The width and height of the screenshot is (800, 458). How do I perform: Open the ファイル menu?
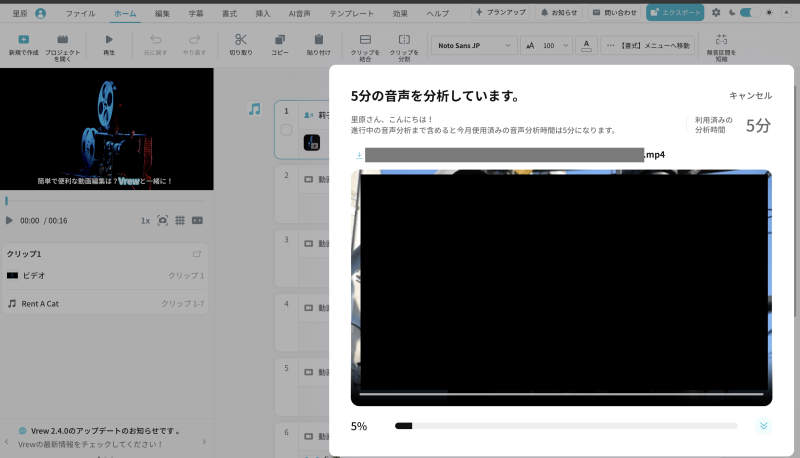coord(80,14)
